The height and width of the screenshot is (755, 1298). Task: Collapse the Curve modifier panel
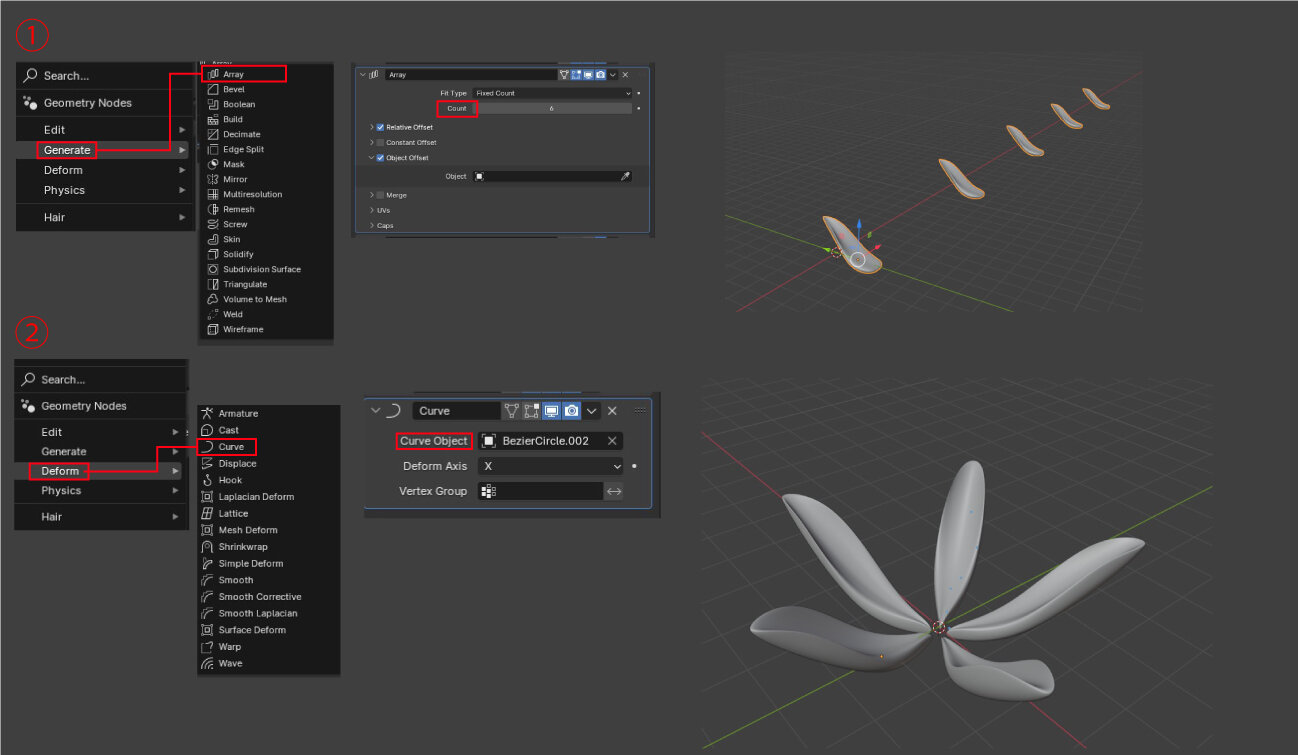376,410
